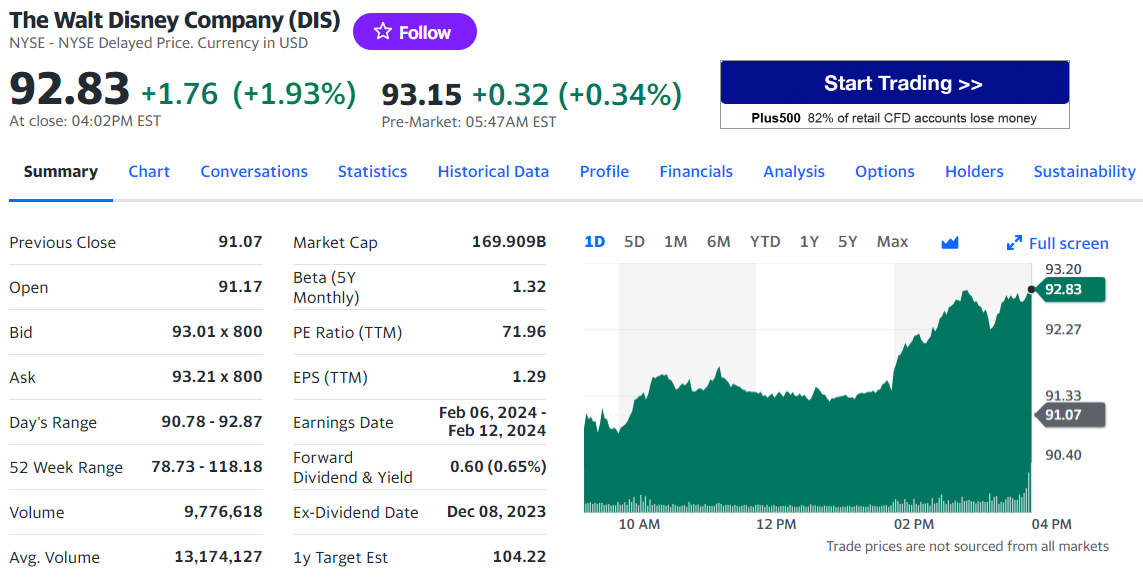Select the Max chart range
The image size is (1143, 581).
click(892, 241)
